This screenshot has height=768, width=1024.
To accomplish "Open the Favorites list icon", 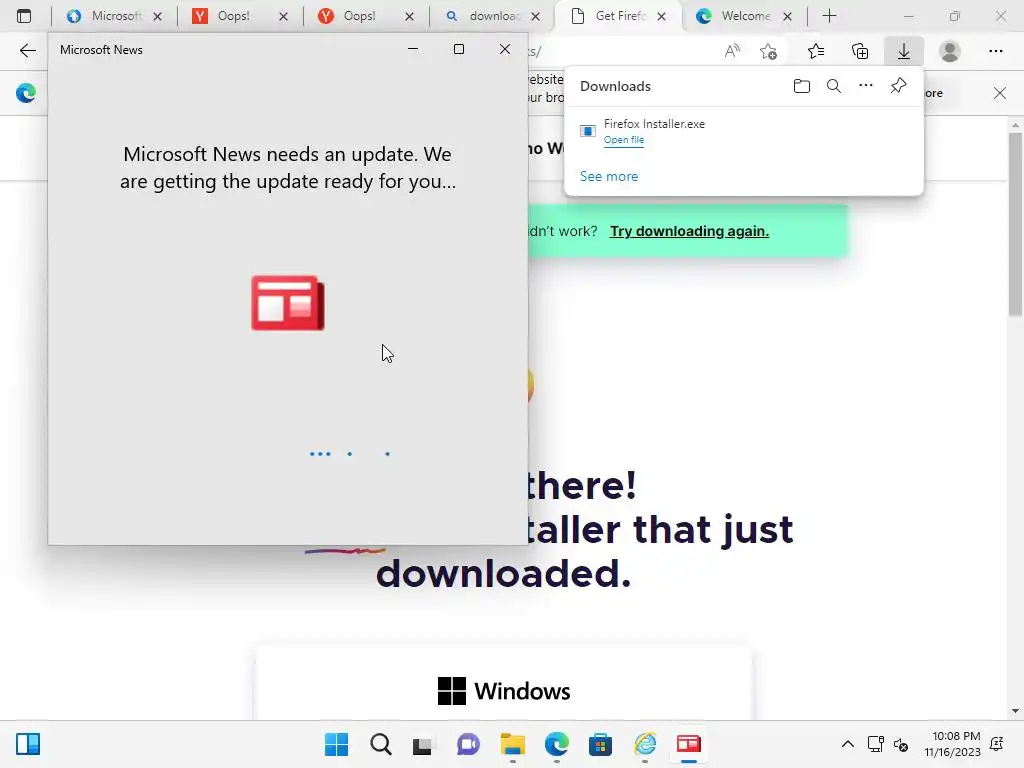I will [x=816, y=51].
